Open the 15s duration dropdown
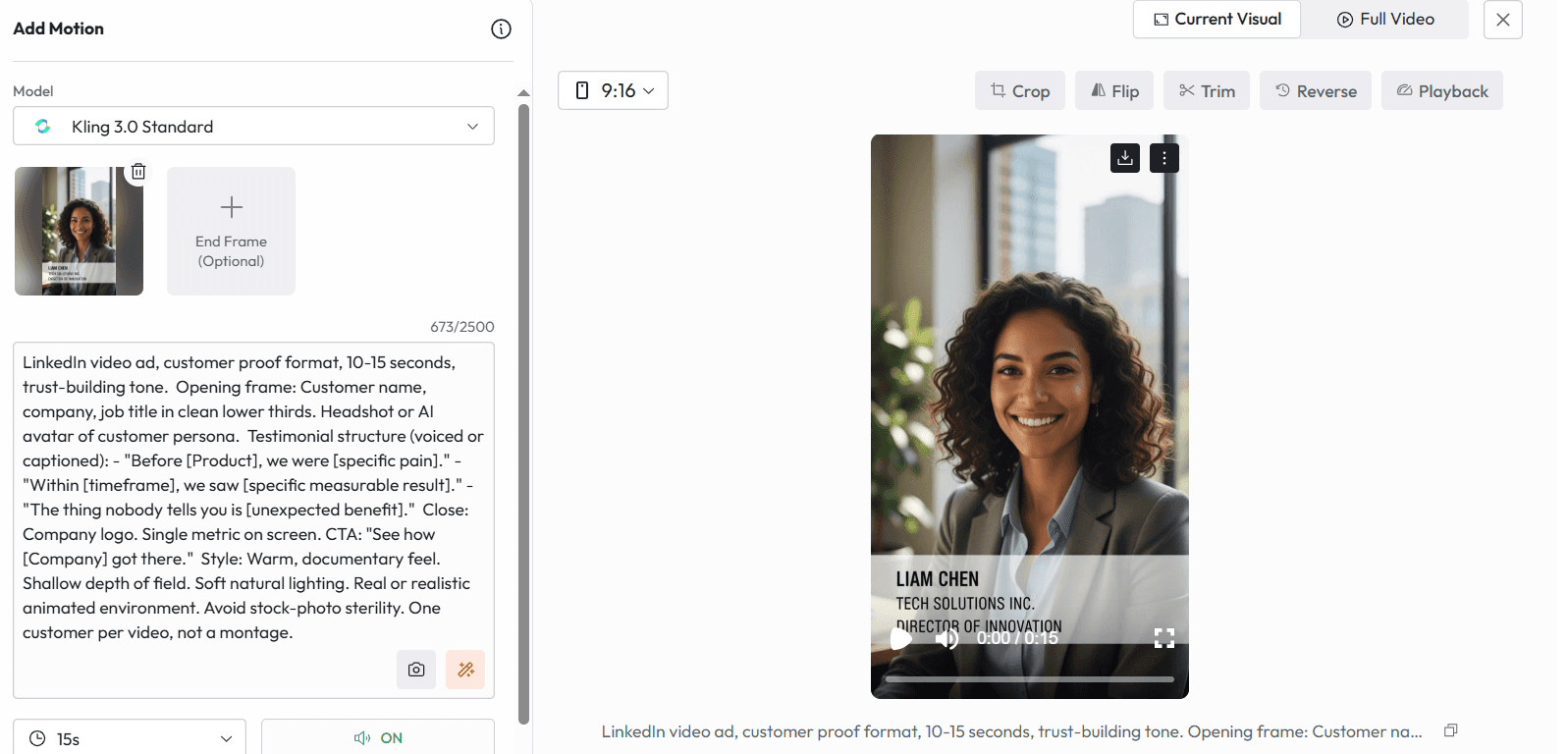Image resolution: width=1568 pixels, height=754 pixels. coord(130,738)
